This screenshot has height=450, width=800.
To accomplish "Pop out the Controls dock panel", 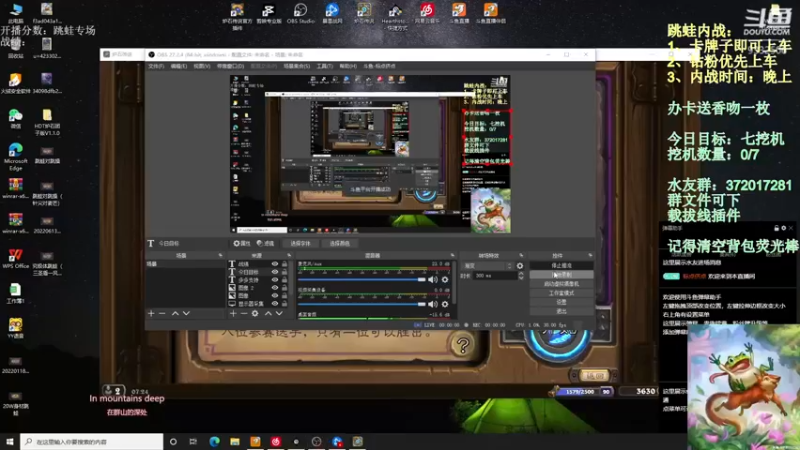I will pyautogui.click(x=590, y=255).
